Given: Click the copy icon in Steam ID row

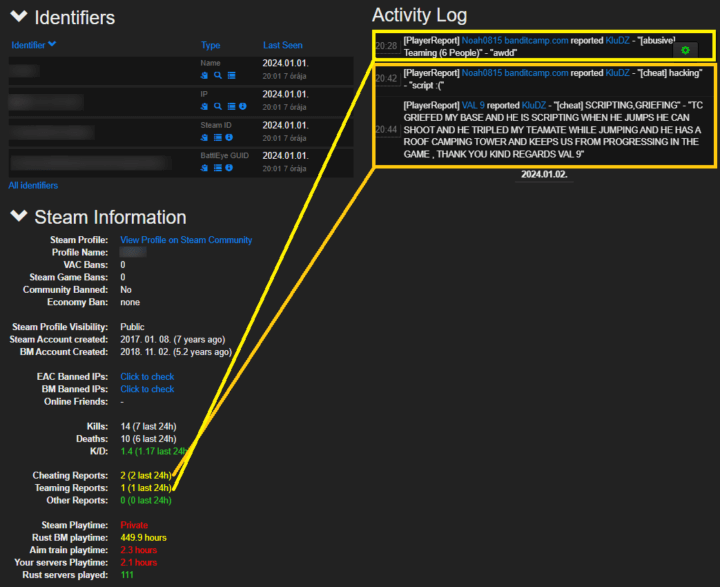Looking at the screenshot, I should click(x=204, y=137).
